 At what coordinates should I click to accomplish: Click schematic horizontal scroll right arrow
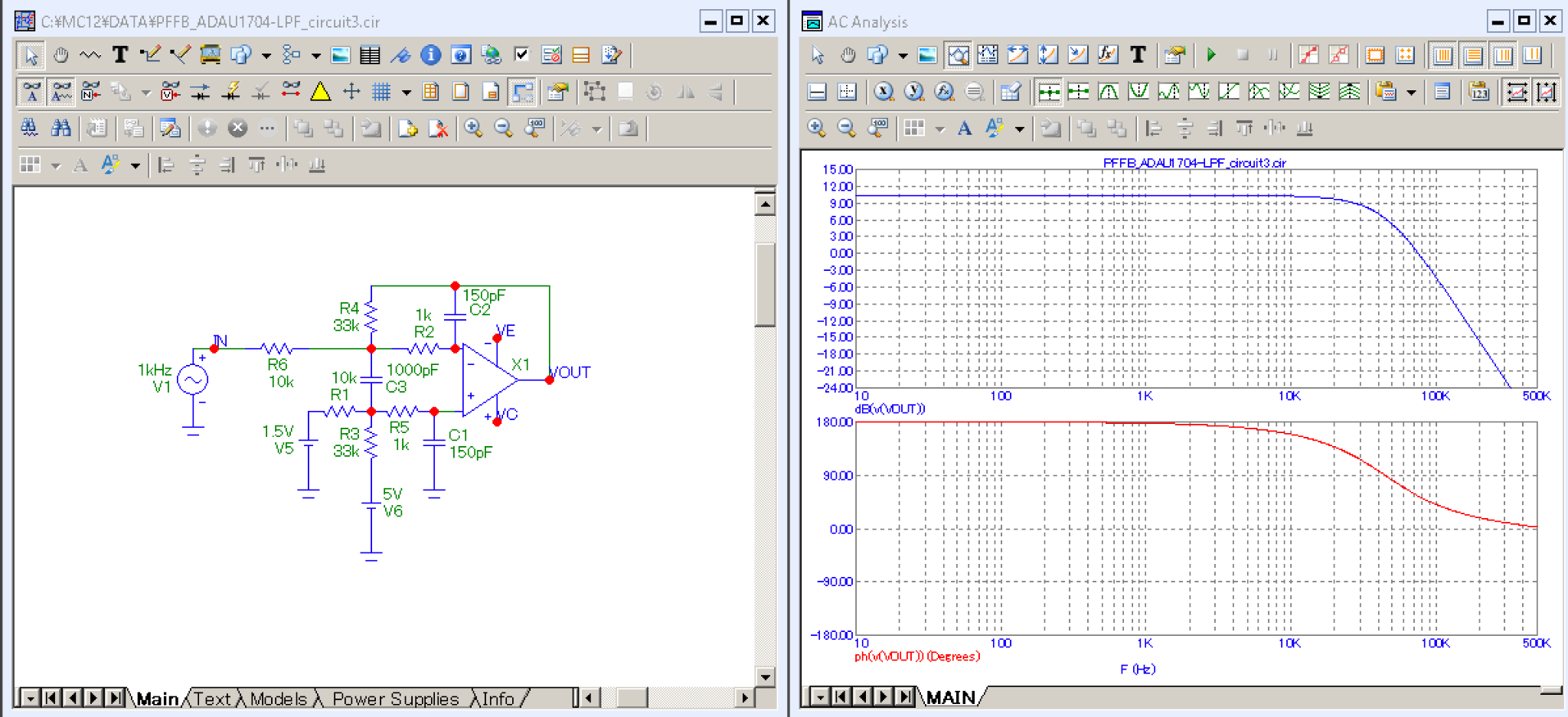744,698
